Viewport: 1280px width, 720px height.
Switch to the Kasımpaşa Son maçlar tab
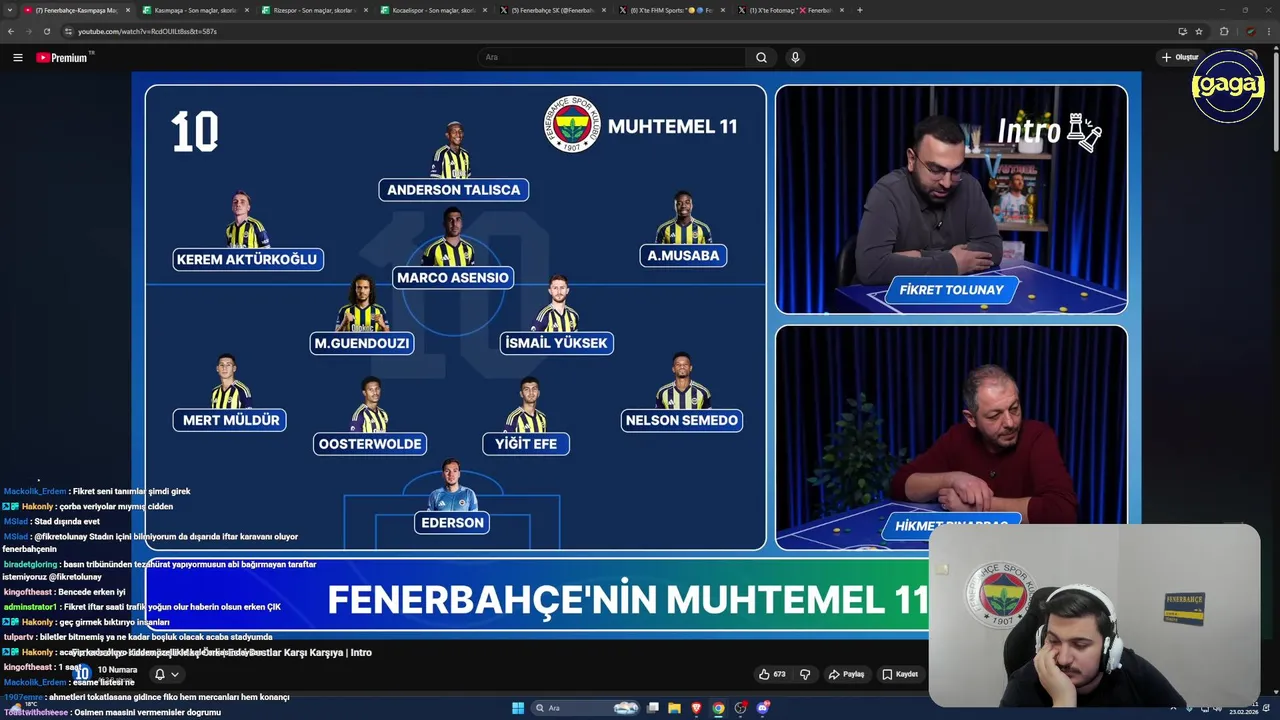(x=195, y=10)
